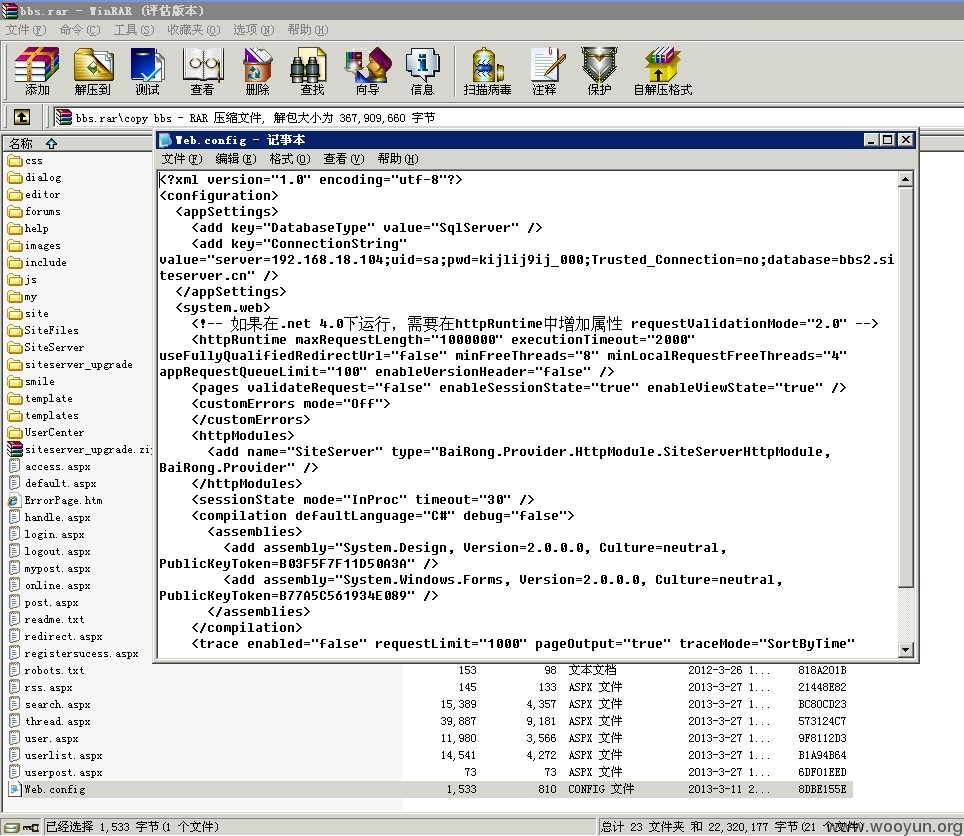Open WinRAR 工具(S) menu
The image size is (964, 836).
coord(134,30)
